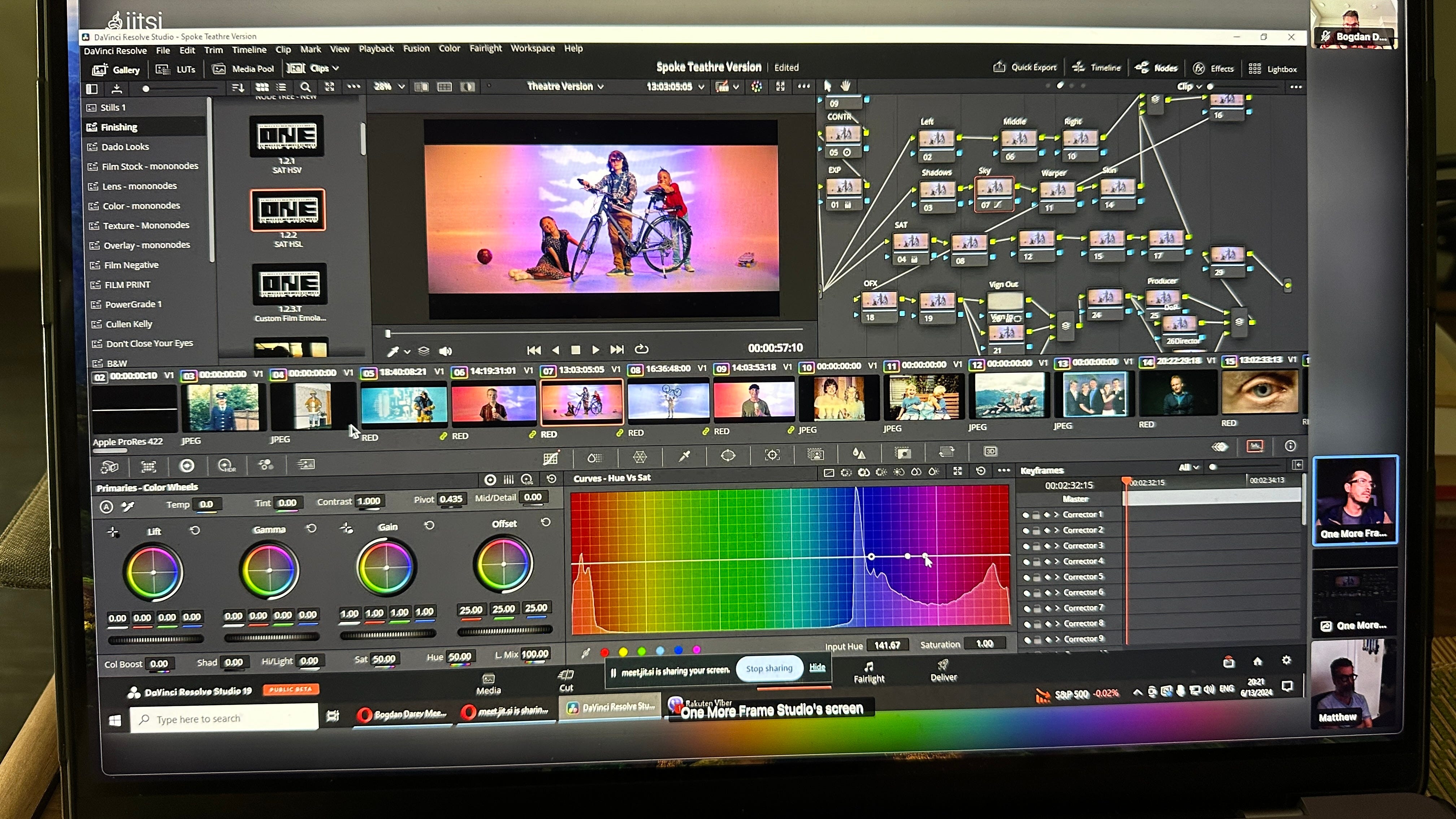Open the HDR color wheels palette
This screenshot has width=1456, height=819.
[227, 465]
